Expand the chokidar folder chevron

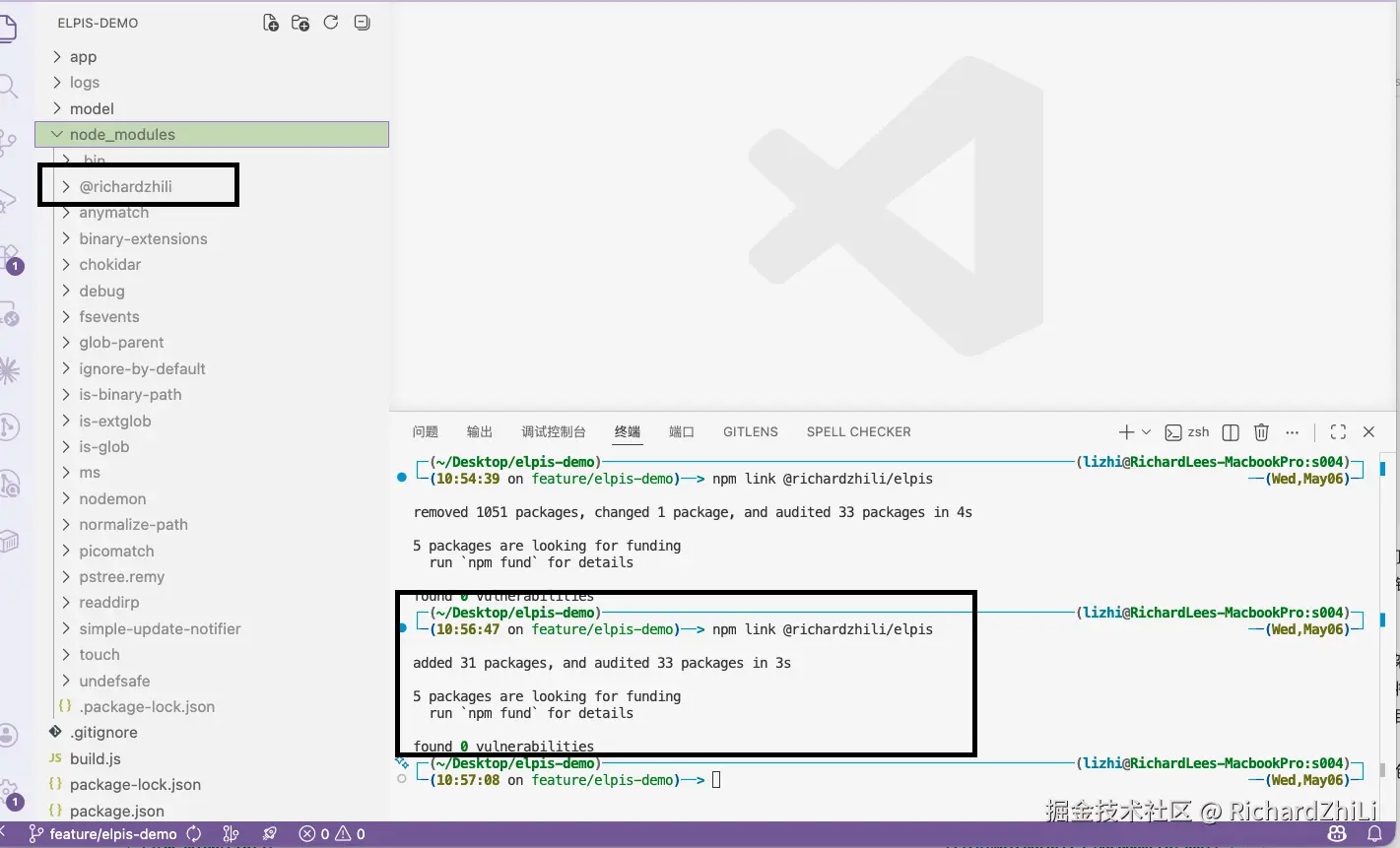[x=66, y=264]
